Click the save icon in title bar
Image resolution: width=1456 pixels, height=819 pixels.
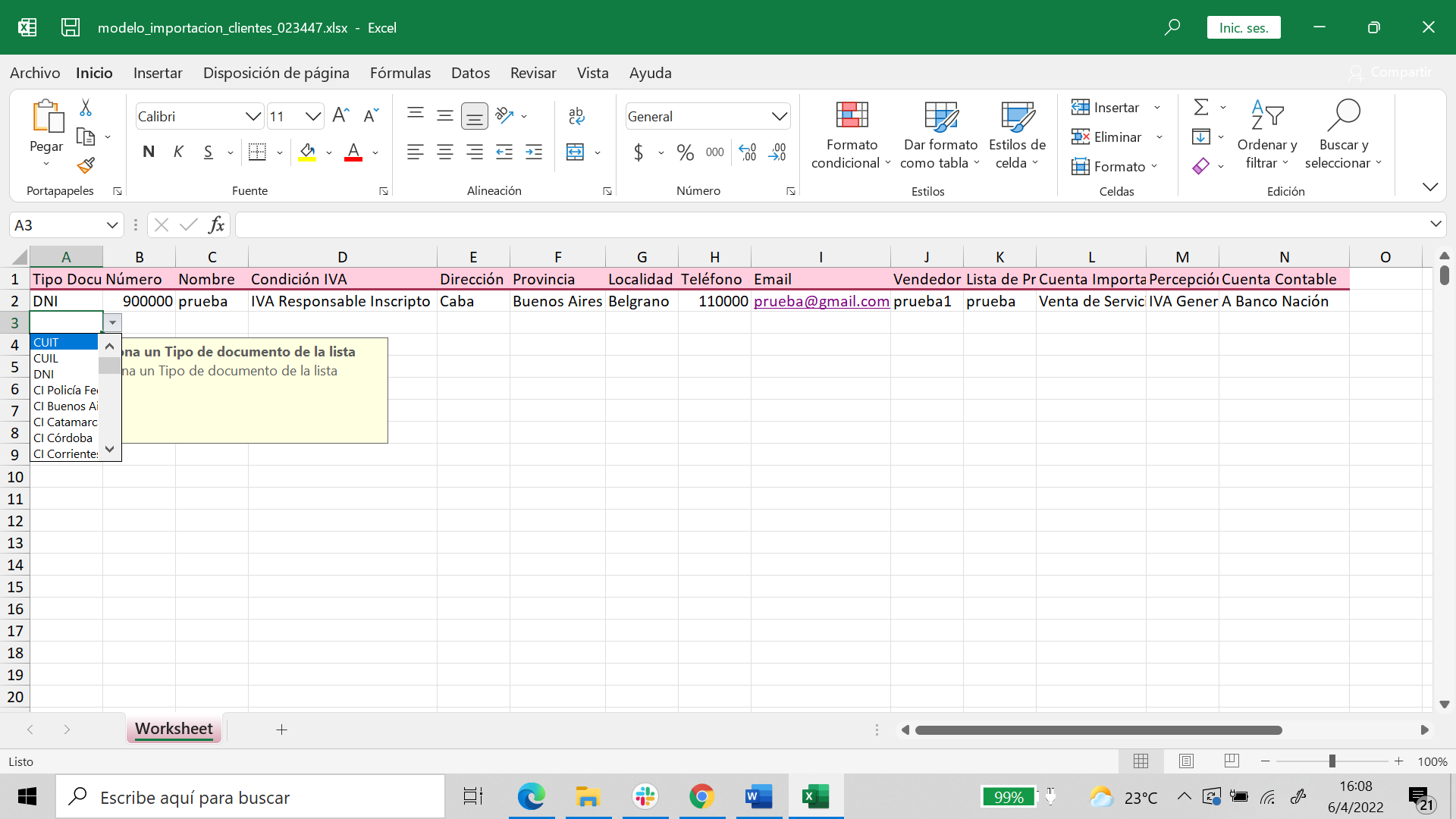[71, 27]
